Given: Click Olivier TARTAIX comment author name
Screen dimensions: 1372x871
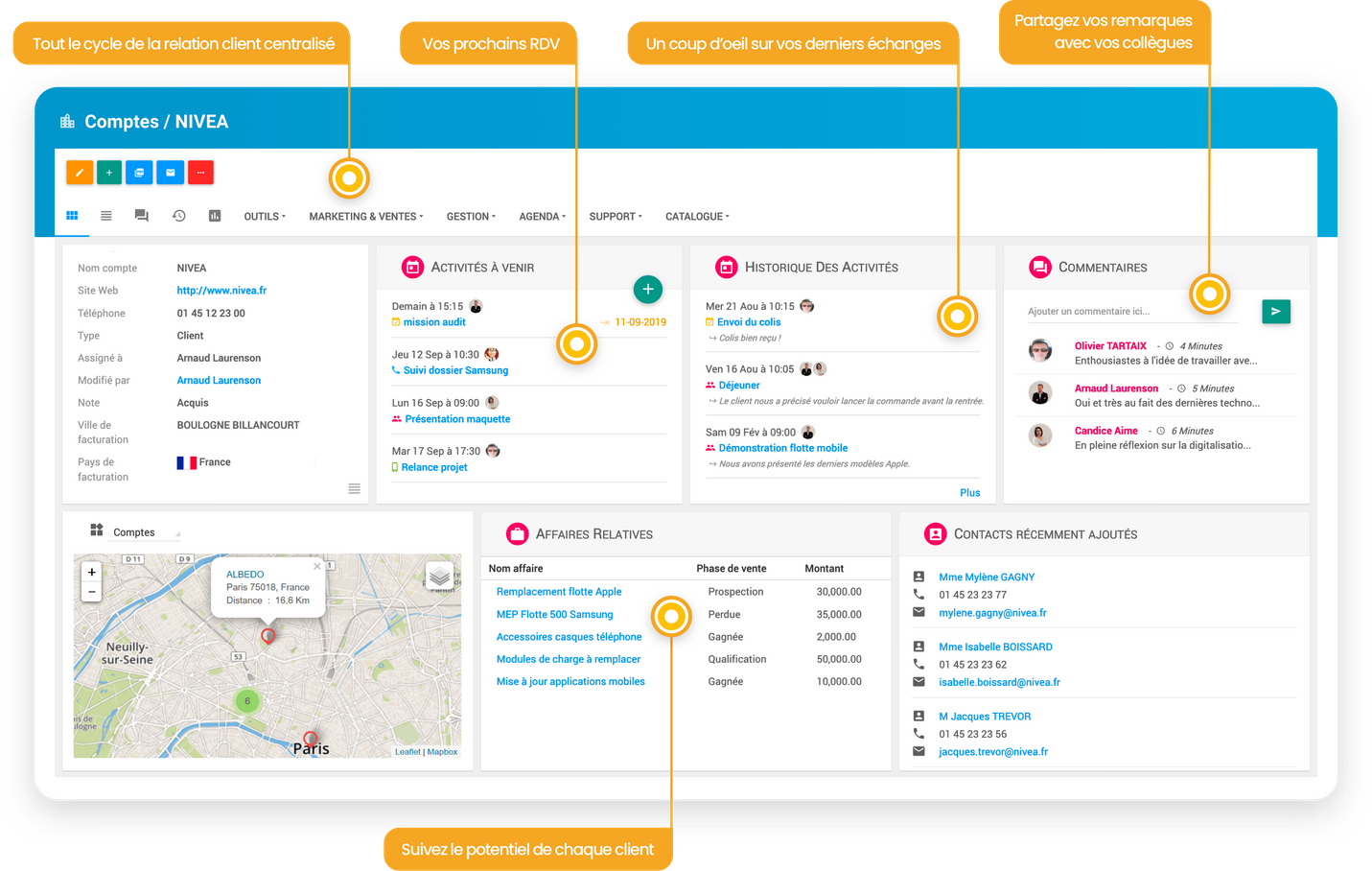Looking at the screenshot, I should pos(1110,346).
